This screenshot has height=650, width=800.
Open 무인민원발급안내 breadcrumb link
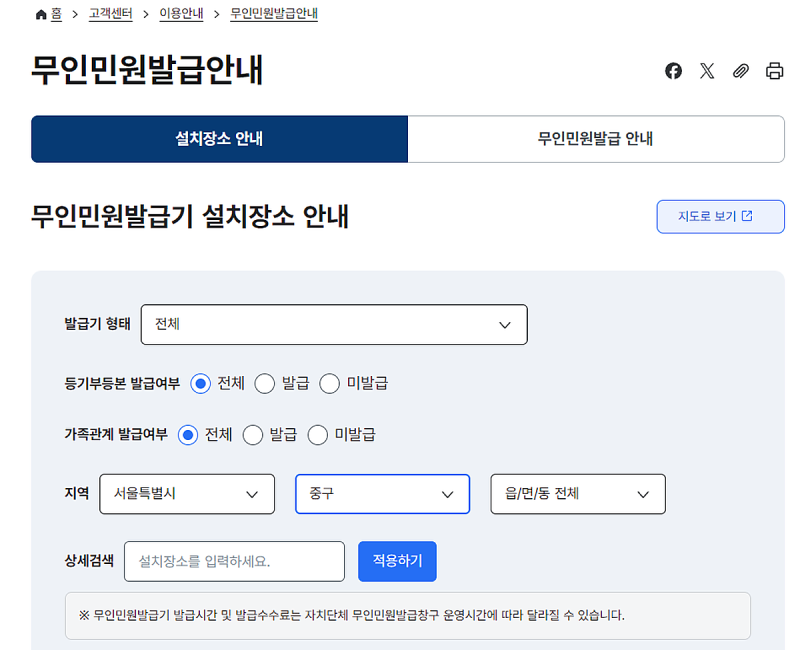(x=274, y=14)
